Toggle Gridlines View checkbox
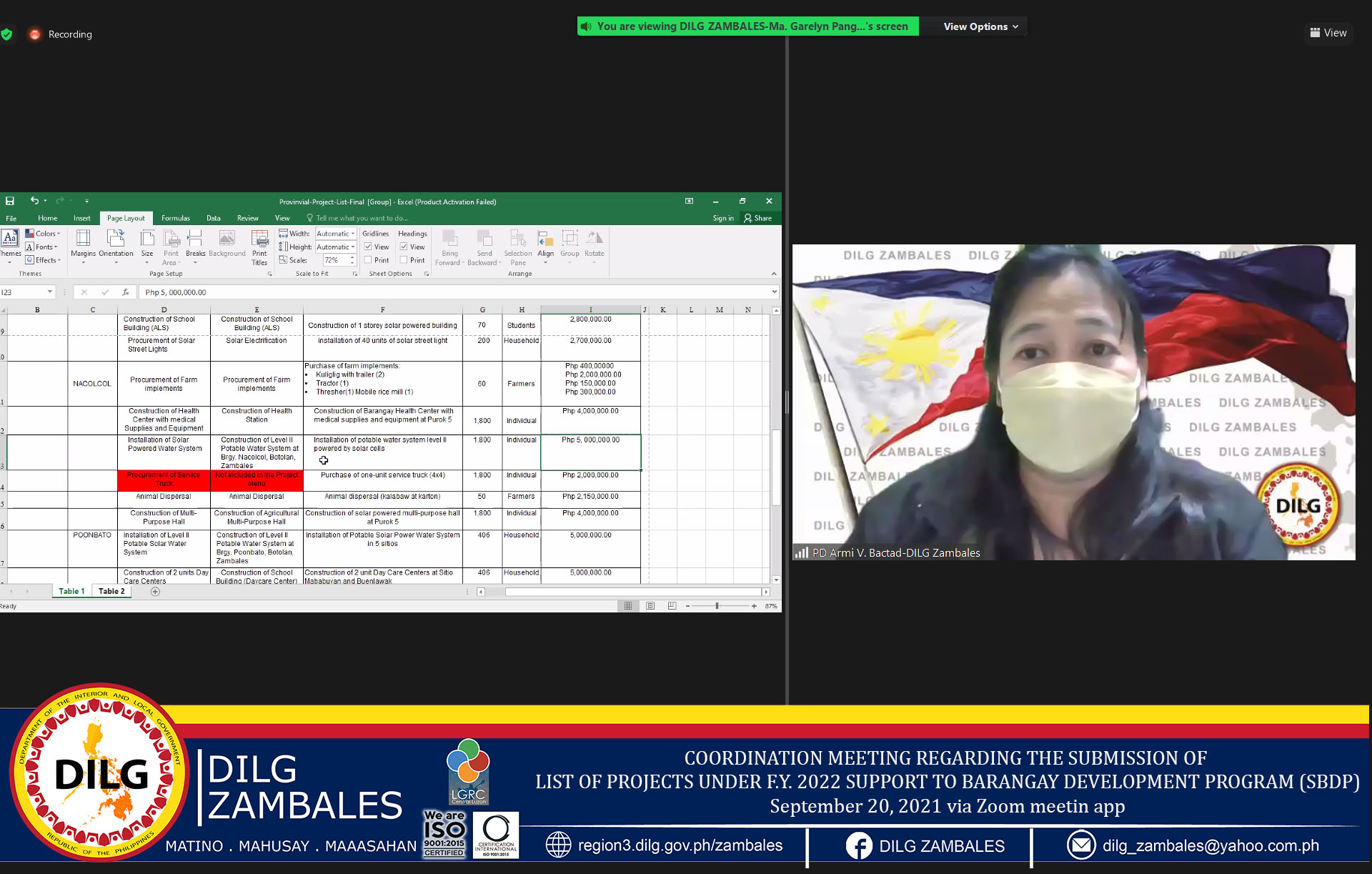This screenshot has width=1372, height=874. point(368,247)
